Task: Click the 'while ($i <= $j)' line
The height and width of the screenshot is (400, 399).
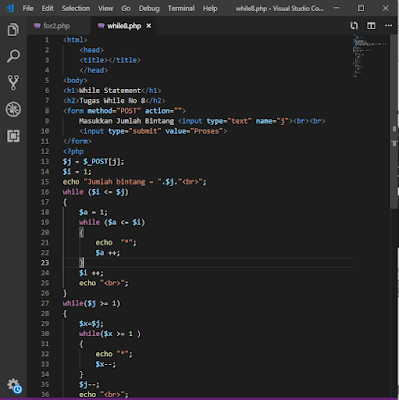Action: coord(95,192)
